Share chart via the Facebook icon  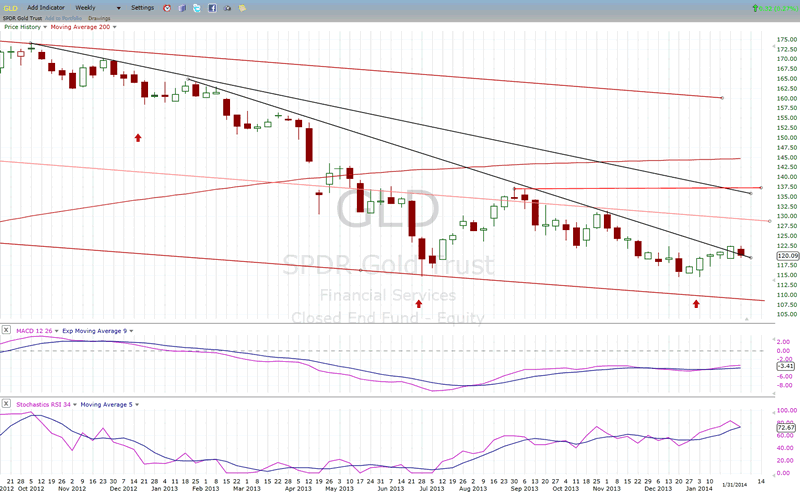pos(212,8)
